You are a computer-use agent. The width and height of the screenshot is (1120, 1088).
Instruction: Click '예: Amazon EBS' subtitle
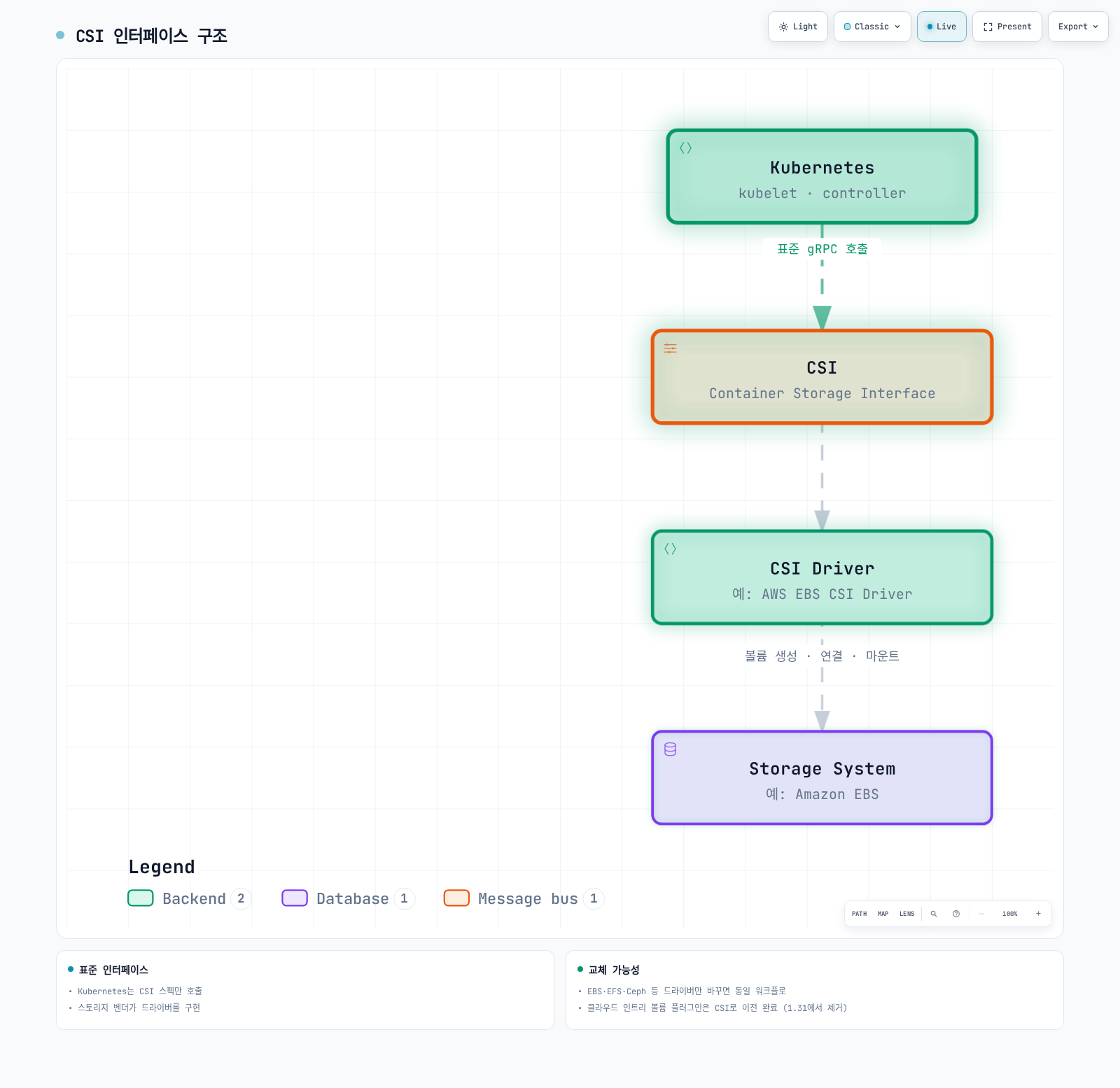(x=822, y=794)
